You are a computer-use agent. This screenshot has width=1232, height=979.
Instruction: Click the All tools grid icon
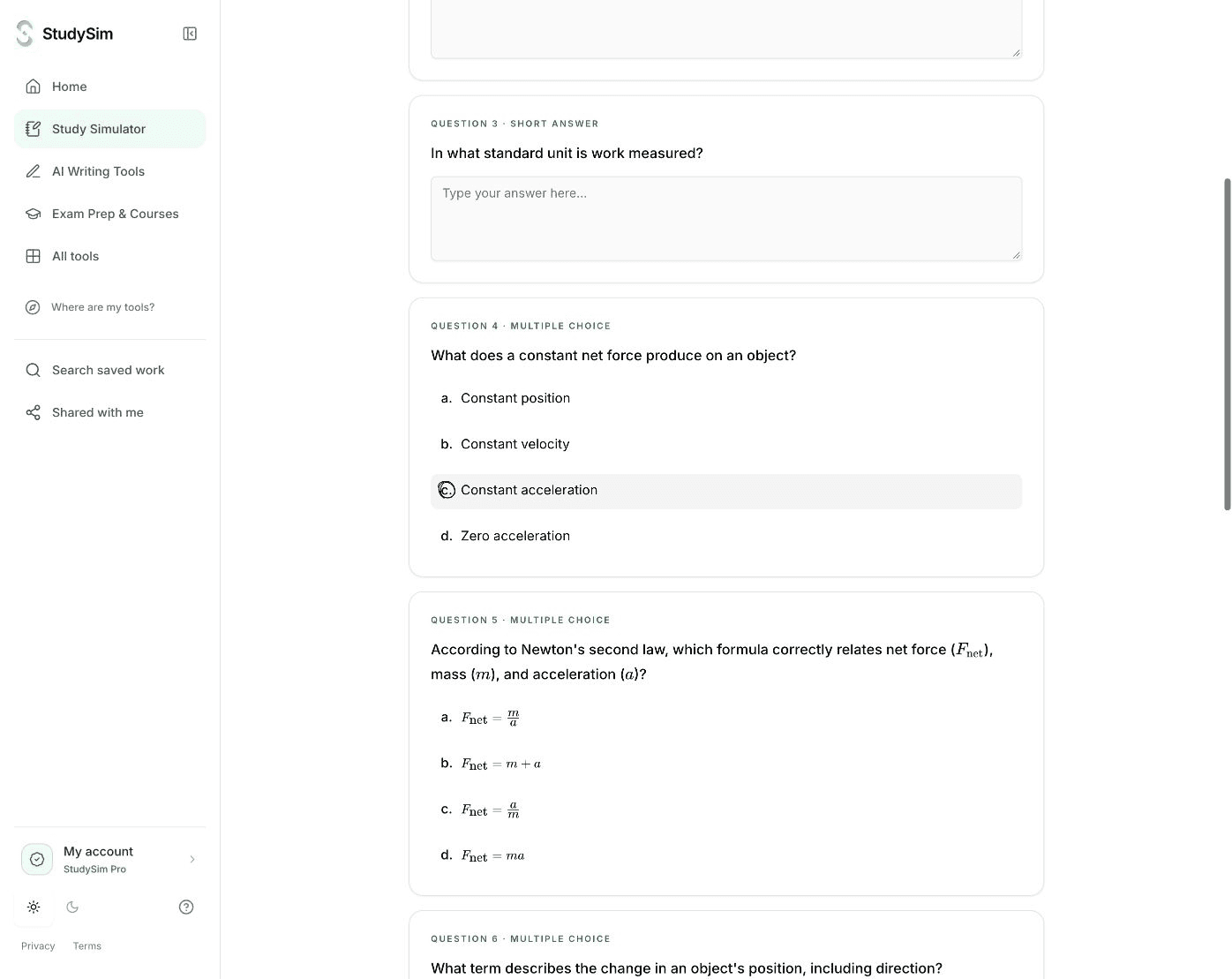[33, 256]
